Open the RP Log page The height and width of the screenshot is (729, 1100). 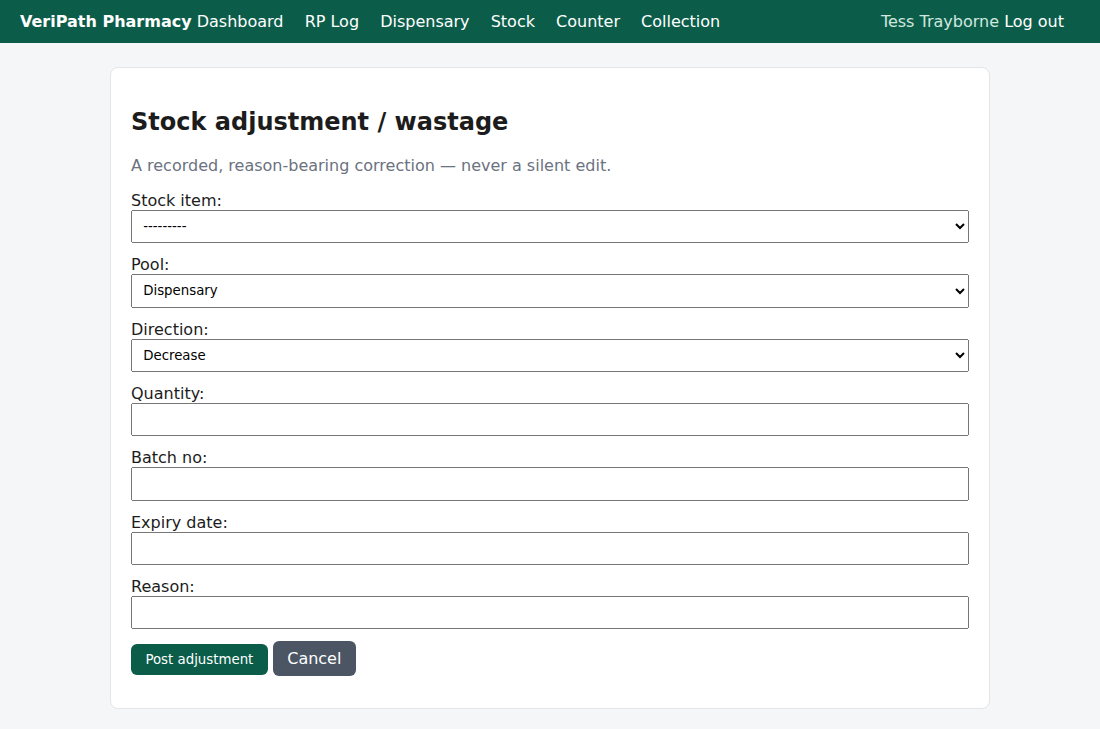click(332, 22)
